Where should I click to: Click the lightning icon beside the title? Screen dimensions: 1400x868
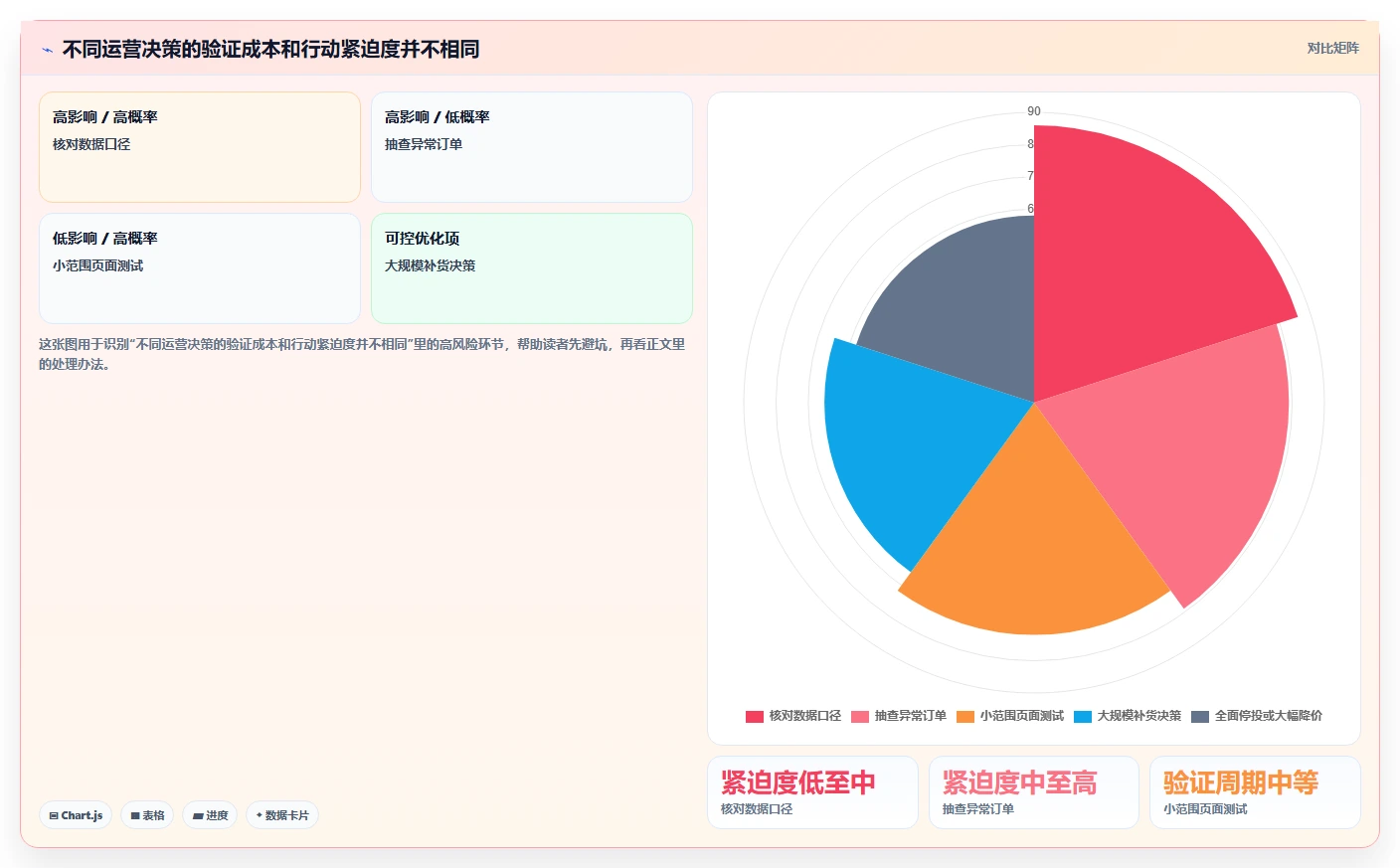click(x=47, y=50)
